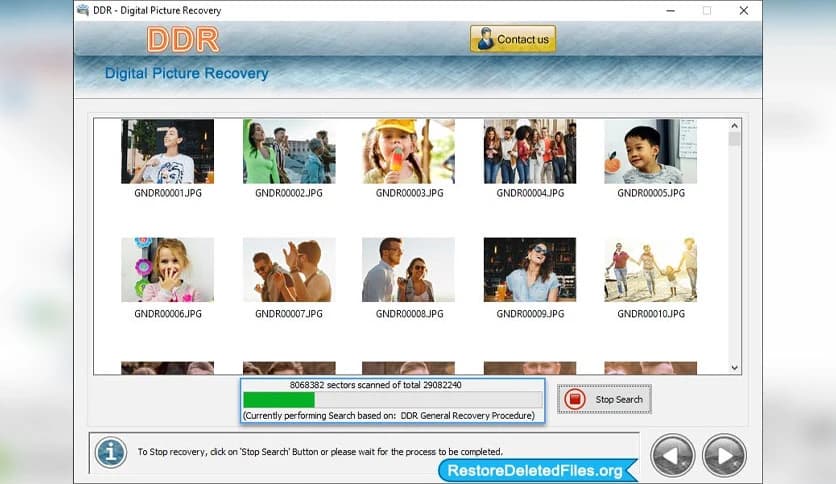Click the vertical scrollbar thumb
Viewport: 836px width, 484px height.
[x=734, y=139]
